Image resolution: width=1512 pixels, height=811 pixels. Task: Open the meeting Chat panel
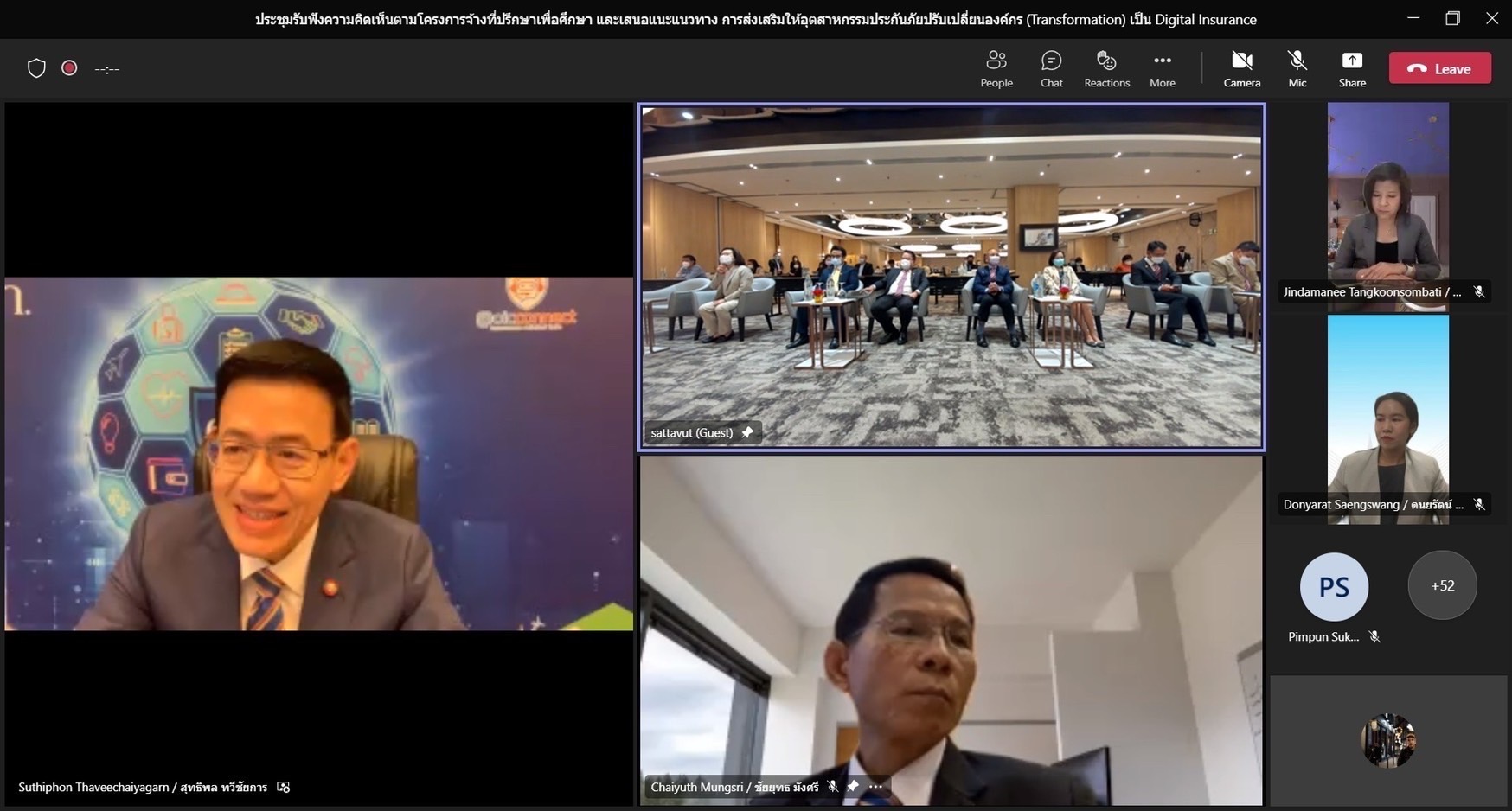(1051, 68)
